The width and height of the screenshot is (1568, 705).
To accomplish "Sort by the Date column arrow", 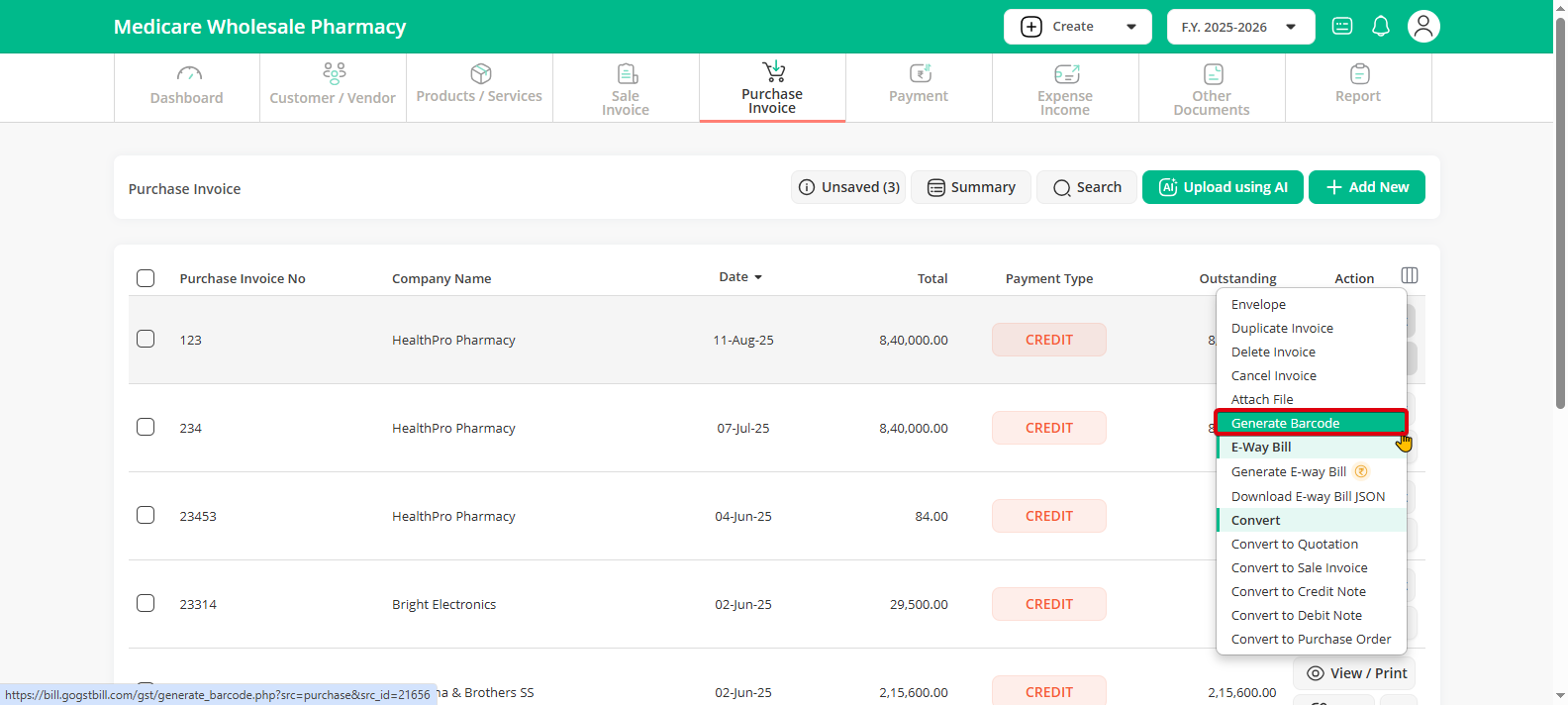I will click(x=758, y=277).
